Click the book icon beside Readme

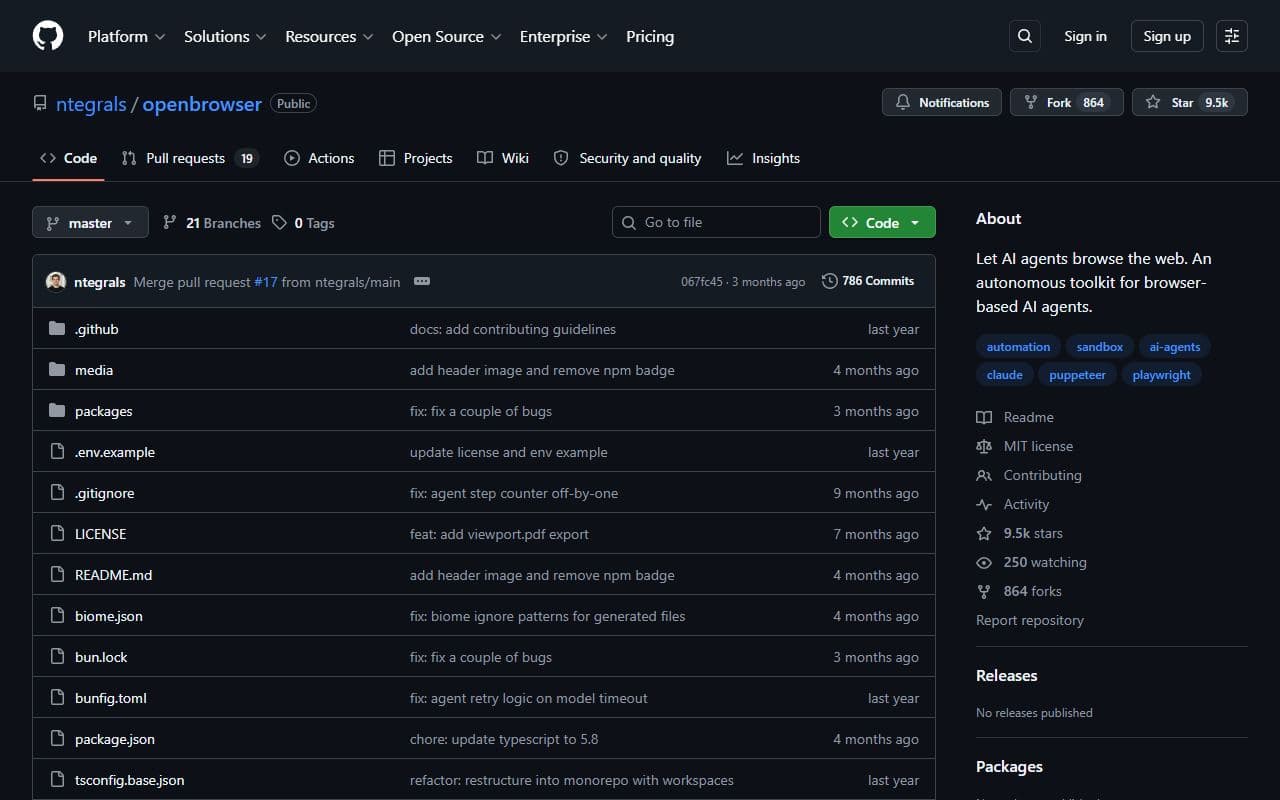984,417
